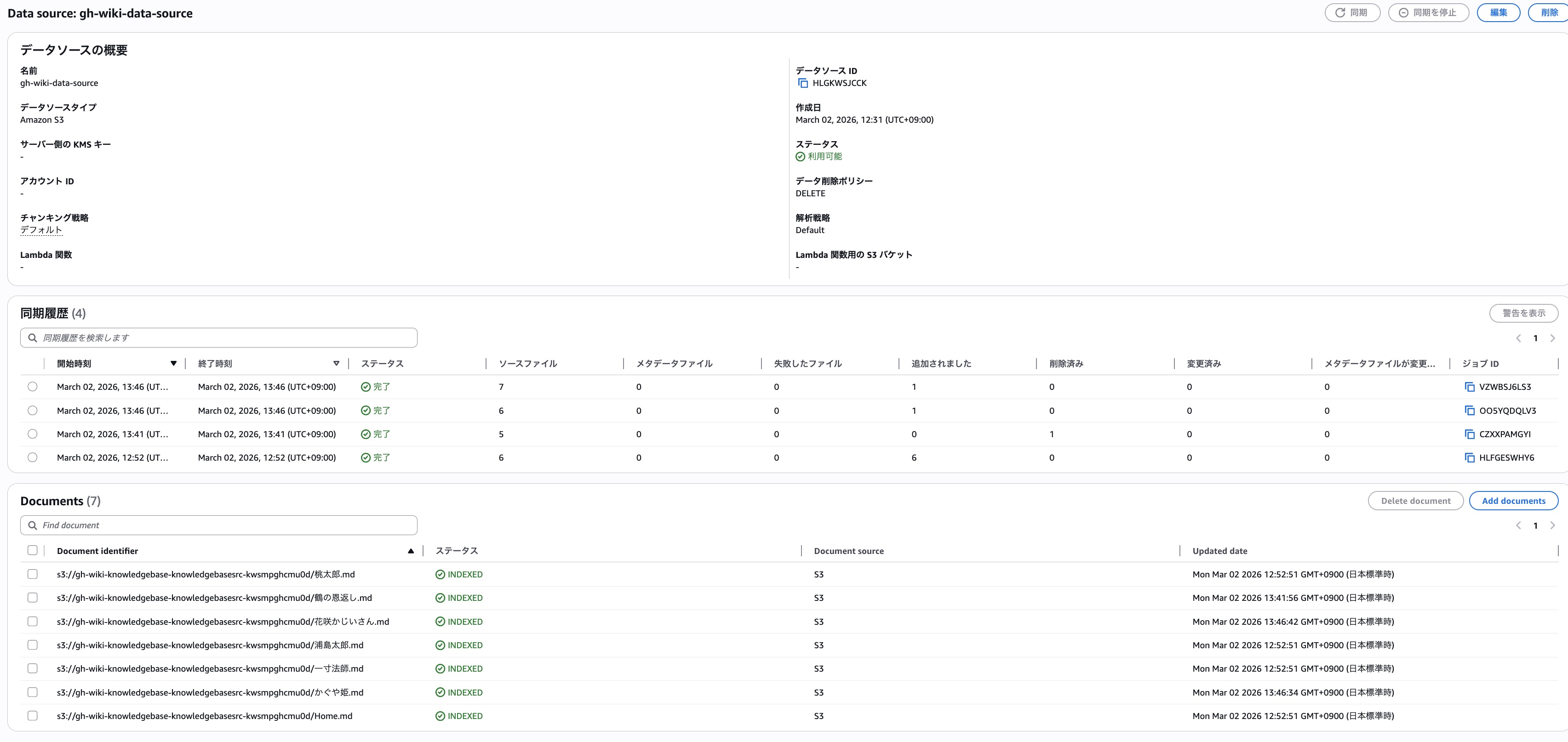This screenshot has height=742, width=1568.
Task: Toggle the select-all documents checkbox
Action: click(32, 550)
